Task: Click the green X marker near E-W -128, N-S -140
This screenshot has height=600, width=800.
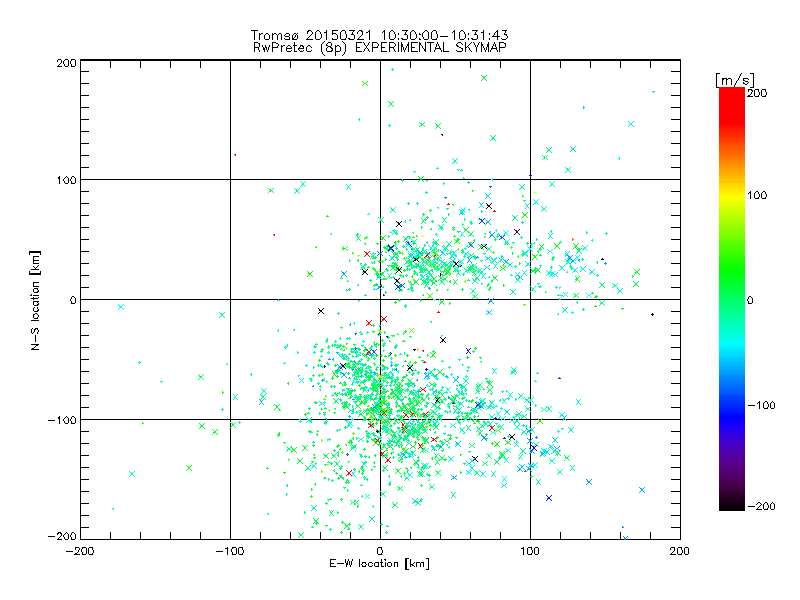Action: click(189, 468)
